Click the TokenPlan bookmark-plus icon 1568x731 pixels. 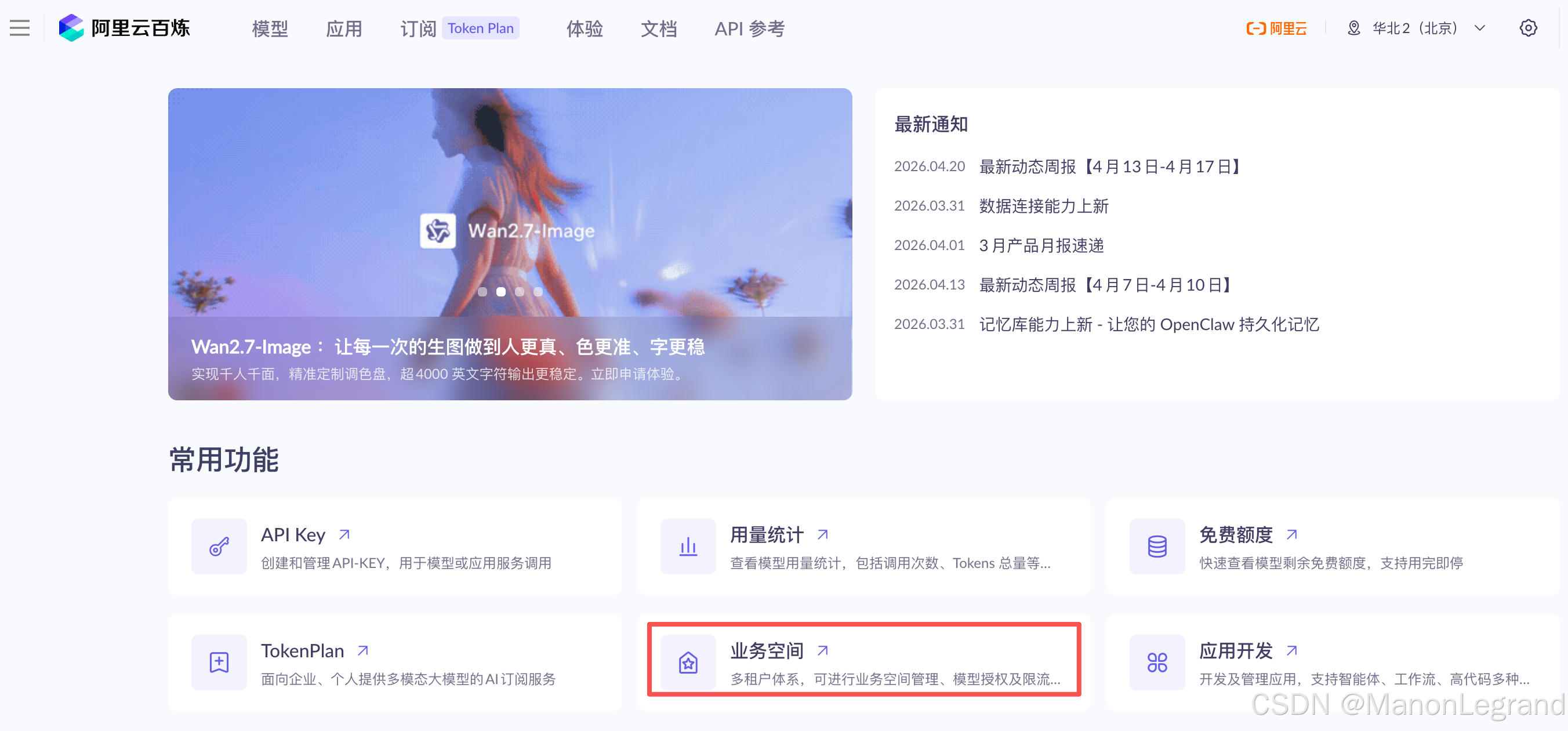tap(219, 662)
